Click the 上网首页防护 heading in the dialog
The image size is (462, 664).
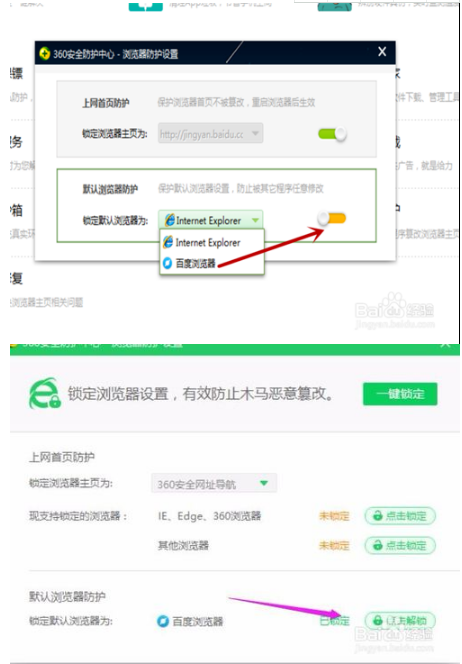[x=106, y=103]
